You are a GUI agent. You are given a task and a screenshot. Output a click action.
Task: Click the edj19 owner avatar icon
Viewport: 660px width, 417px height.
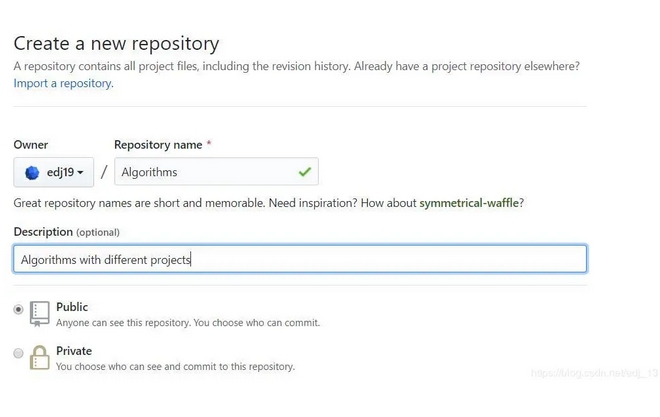pyautogui.click(x=32, y=173)
